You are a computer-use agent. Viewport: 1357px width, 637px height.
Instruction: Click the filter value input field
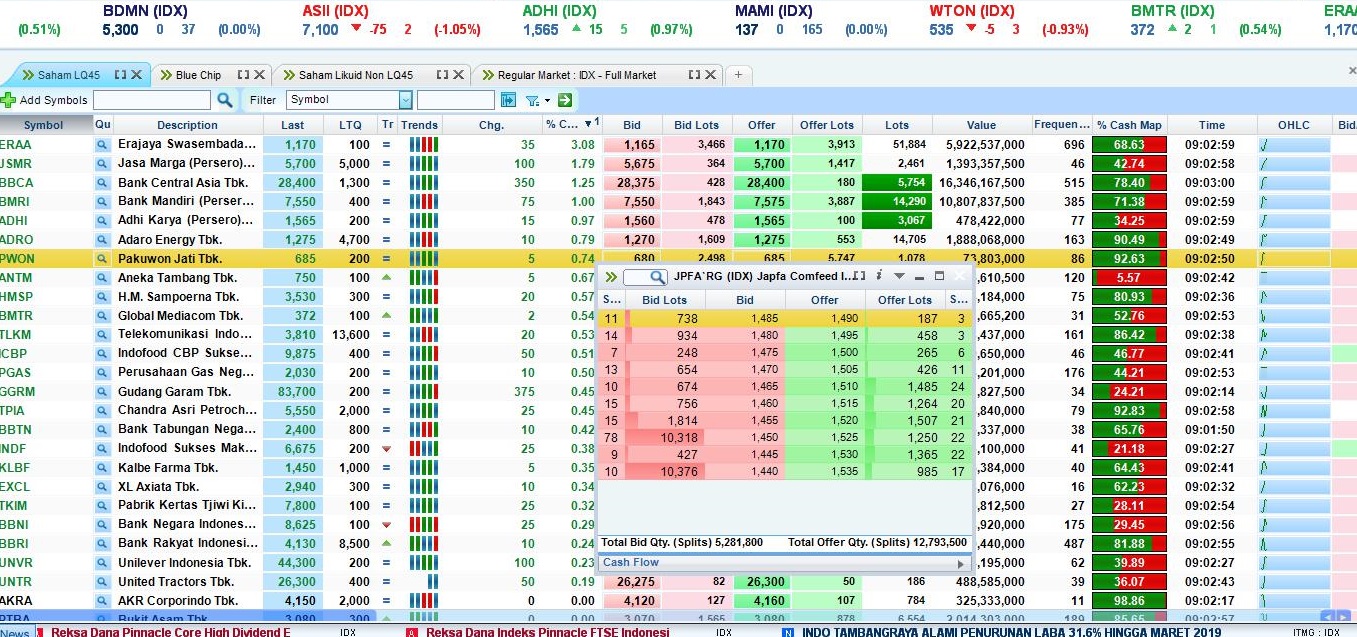click(x=456, y=100)
